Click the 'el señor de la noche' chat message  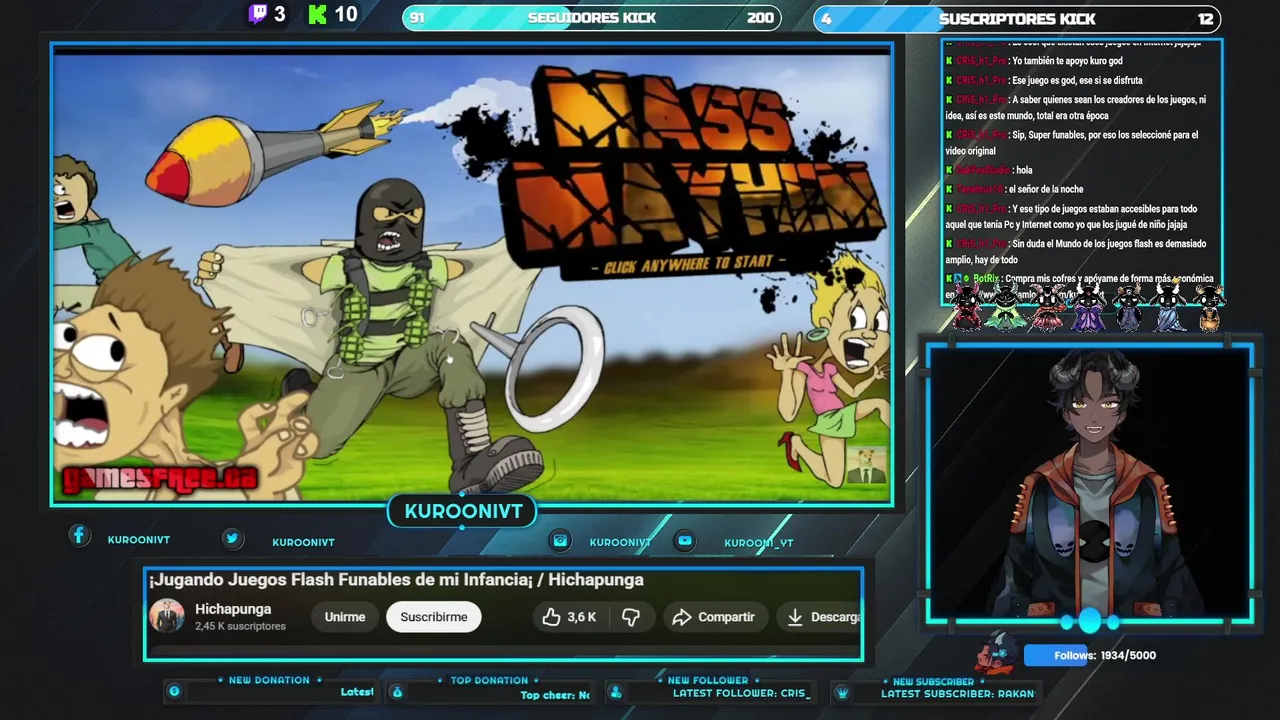pyautogui.click(x=1046, y=189)
